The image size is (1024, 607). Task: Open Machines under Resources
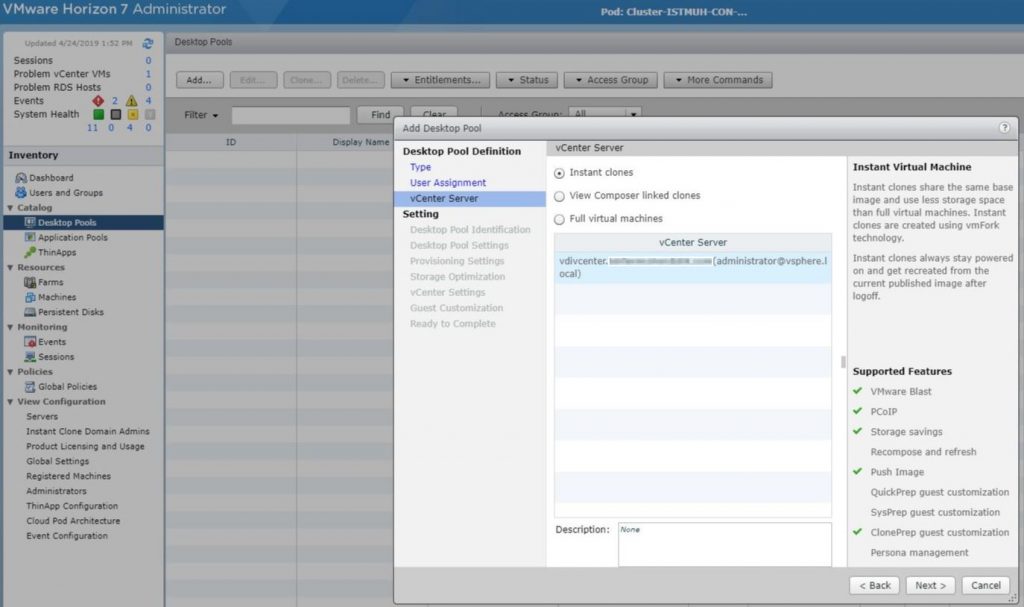(x=57, y=297)
